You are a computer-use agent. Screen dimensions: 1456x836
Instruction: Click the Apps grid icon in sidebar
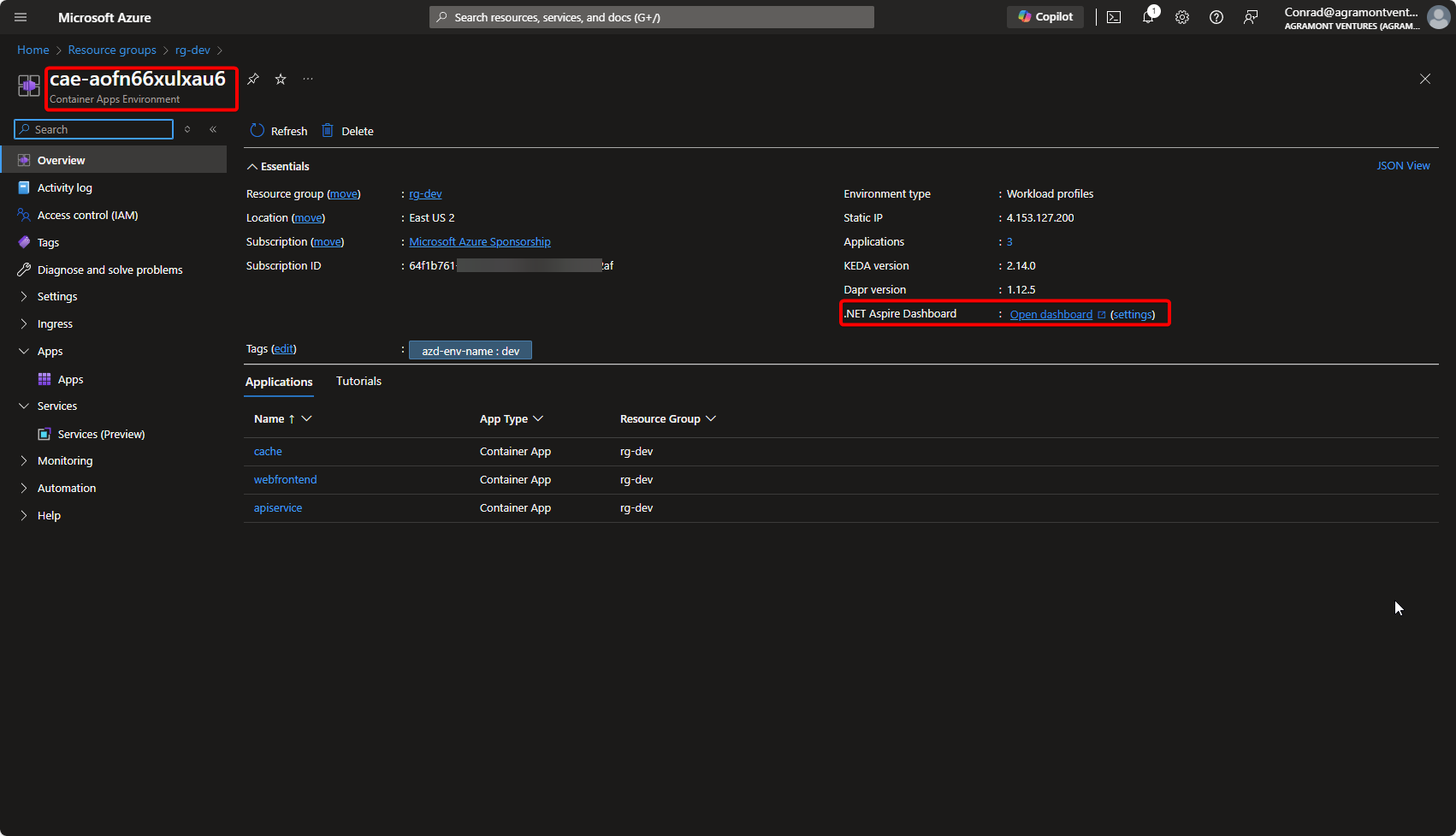pos(44,379)
